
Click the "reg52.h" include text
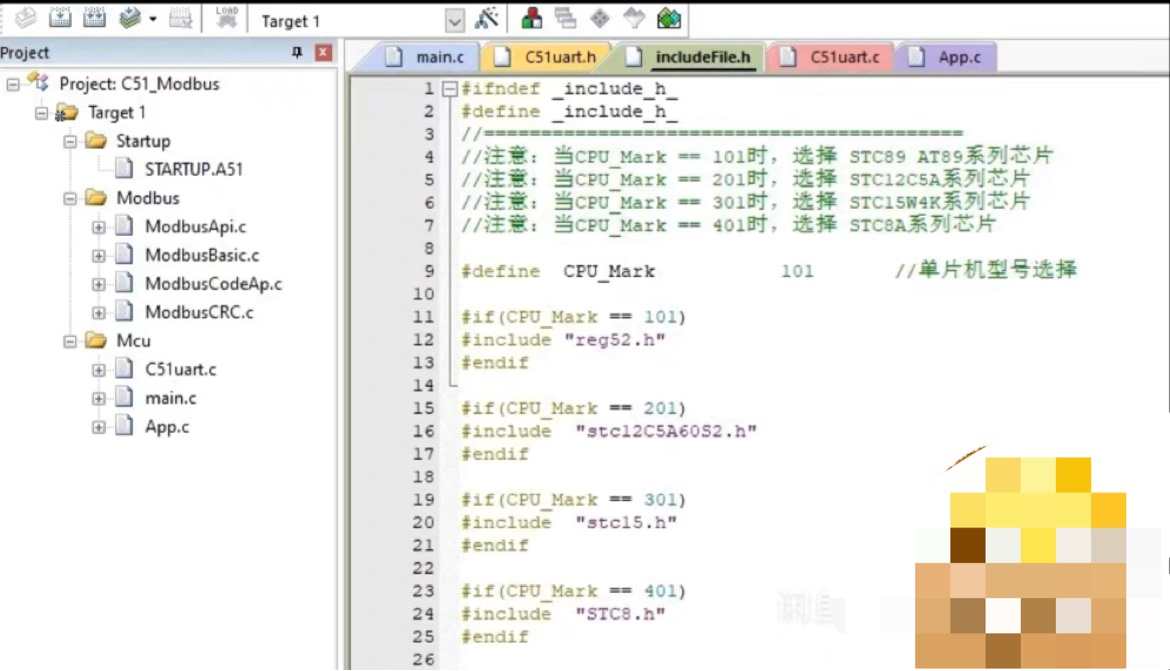[x=614, y=340]
